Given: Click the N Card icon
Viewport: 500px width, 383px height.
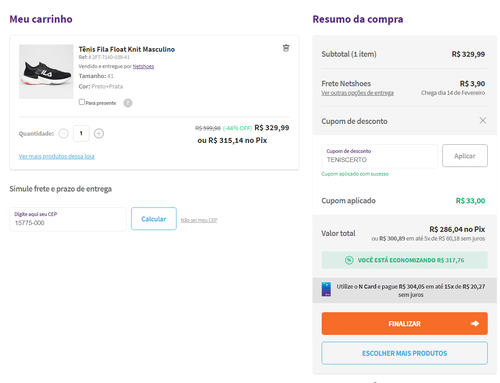Looking at the screenshot, I should [326, 289].
